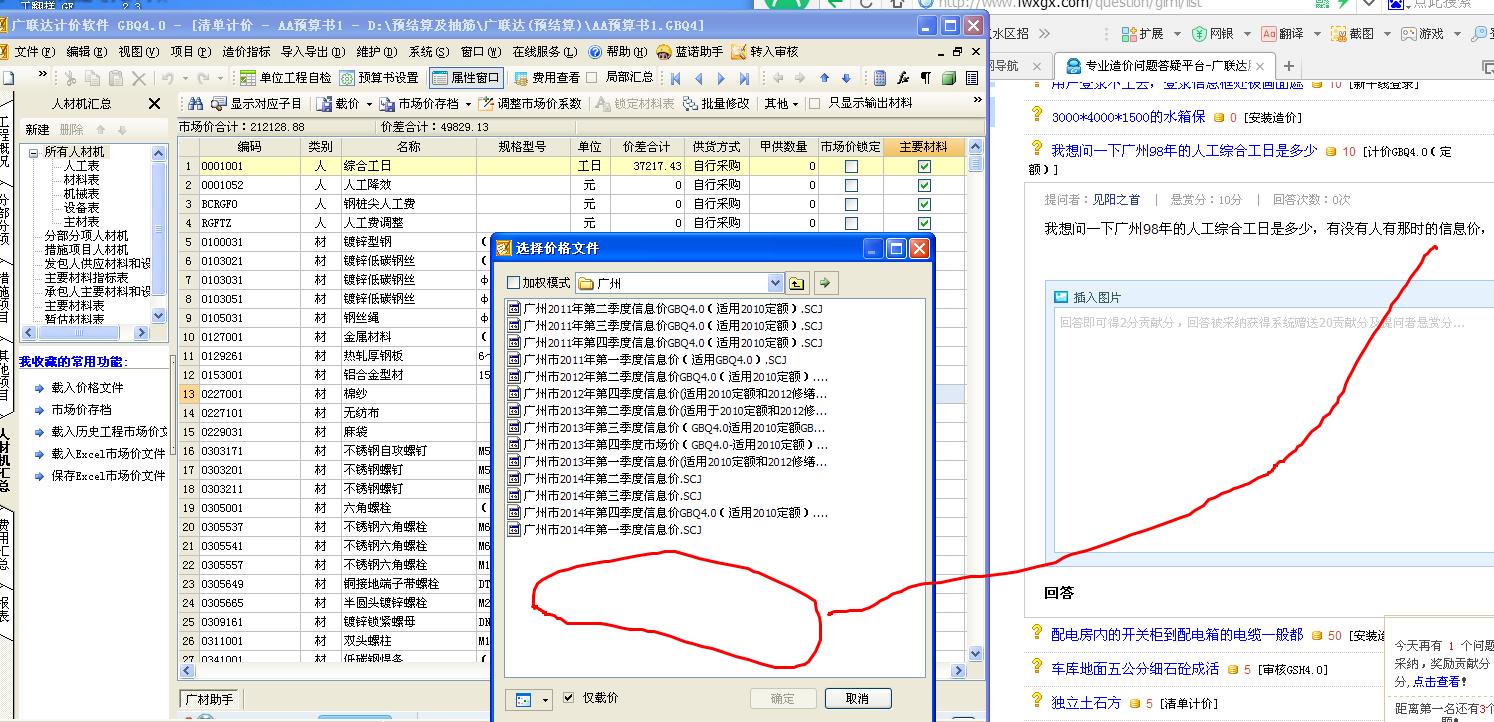Open the 编辑 menu
The height and width of the screenshot is (722, 1494).
tap(86, 52)
